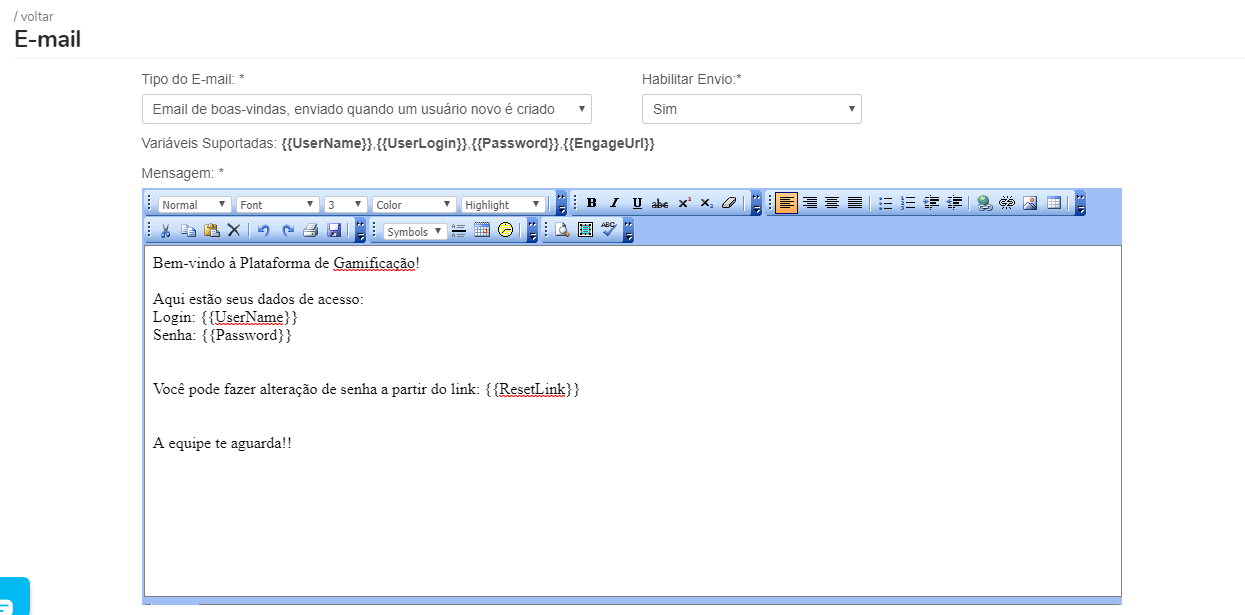
Task: Remove hyperlink with the unlink icon
Action: click(1008, 203)
